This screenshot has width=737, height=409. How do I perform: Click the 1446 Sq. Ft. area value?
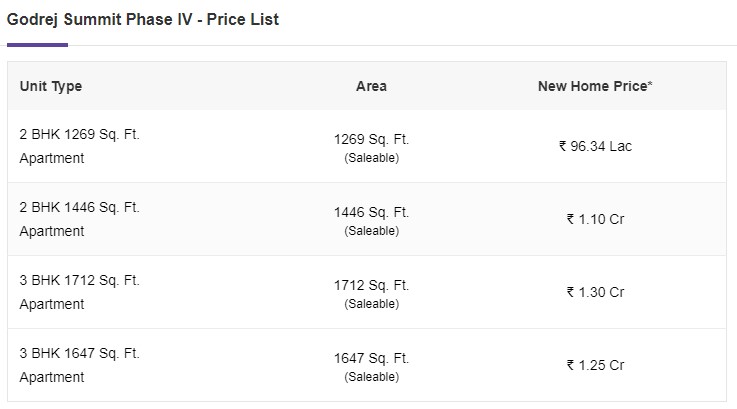(x=371, y=212)
